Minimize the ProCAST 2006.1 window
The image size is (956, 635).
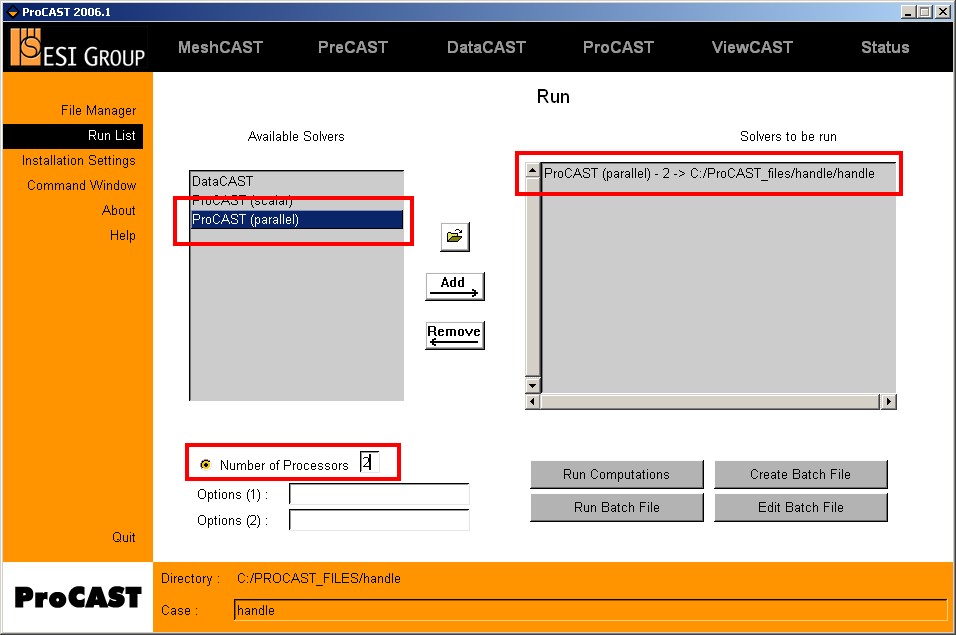point(908,12)
